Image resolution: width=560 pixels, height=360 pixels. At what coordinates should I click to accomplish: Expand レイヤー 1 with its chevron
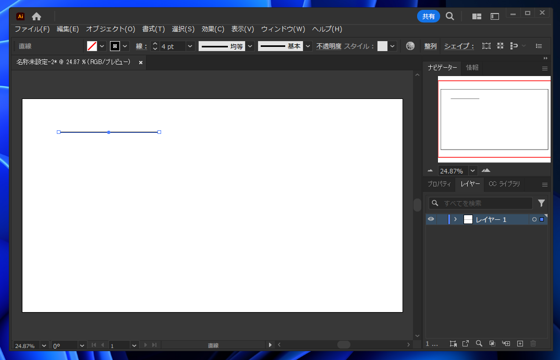[x=455, y=219]
